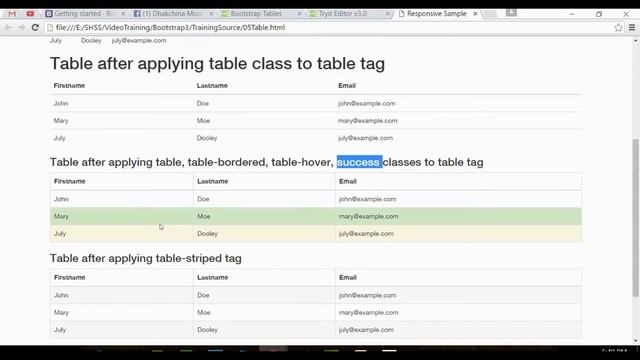Viewport: 640px width, 360px height.
Task: Click 'Firstname' header of the first table
Action: pyautogui.click(x=69, y=86)
